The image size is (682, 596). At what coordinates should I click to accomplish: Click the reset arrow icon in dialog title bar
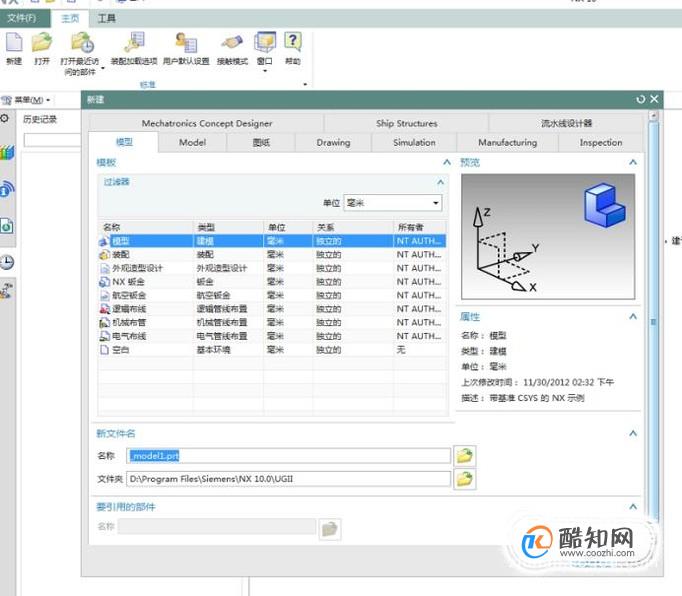640,99
